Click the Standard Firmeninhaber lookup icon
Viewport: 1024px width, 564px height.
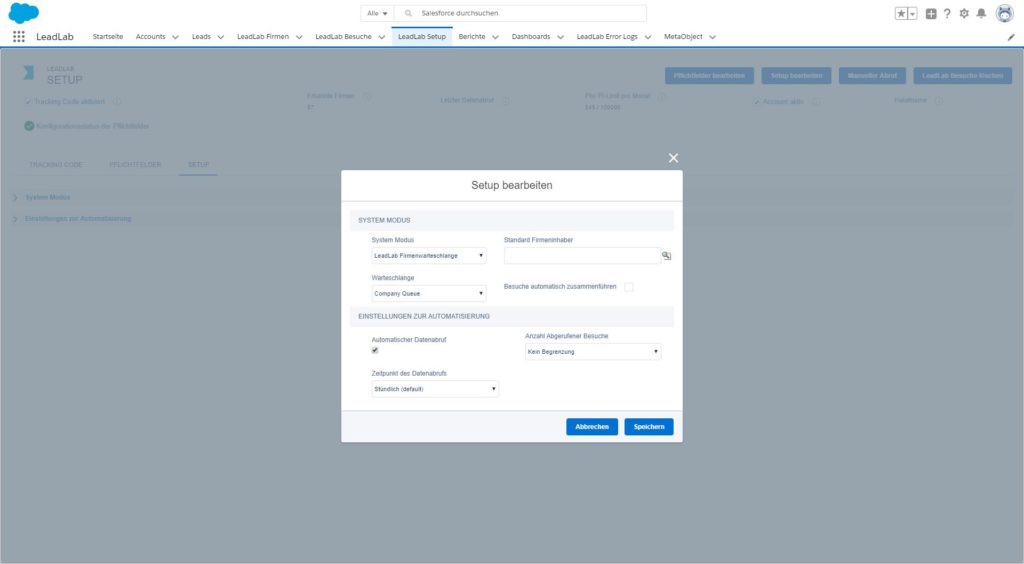[x=666, y=256]
